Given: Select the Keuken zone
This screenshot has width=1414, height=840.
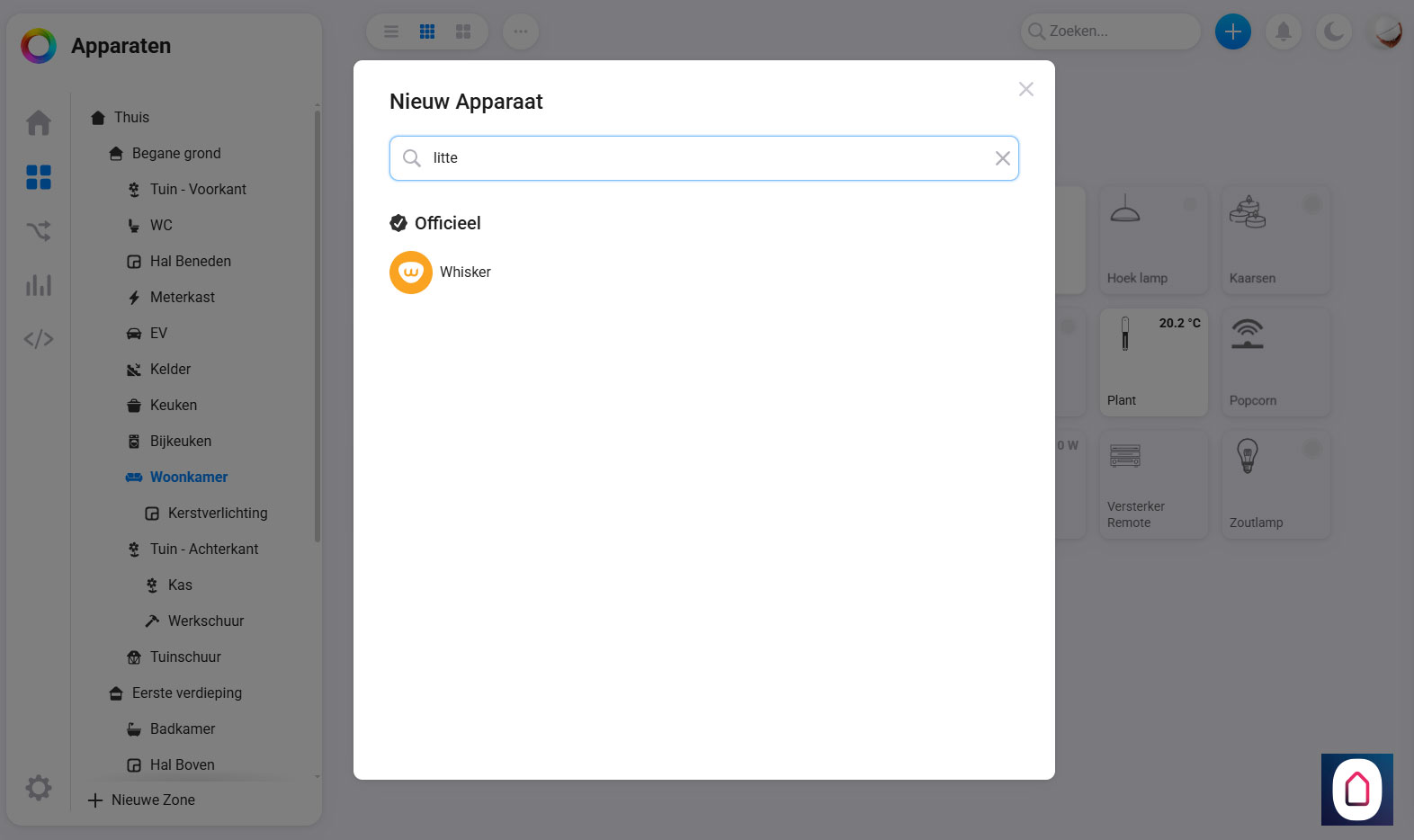Looking at the screenshot, I should click(173, 406).
